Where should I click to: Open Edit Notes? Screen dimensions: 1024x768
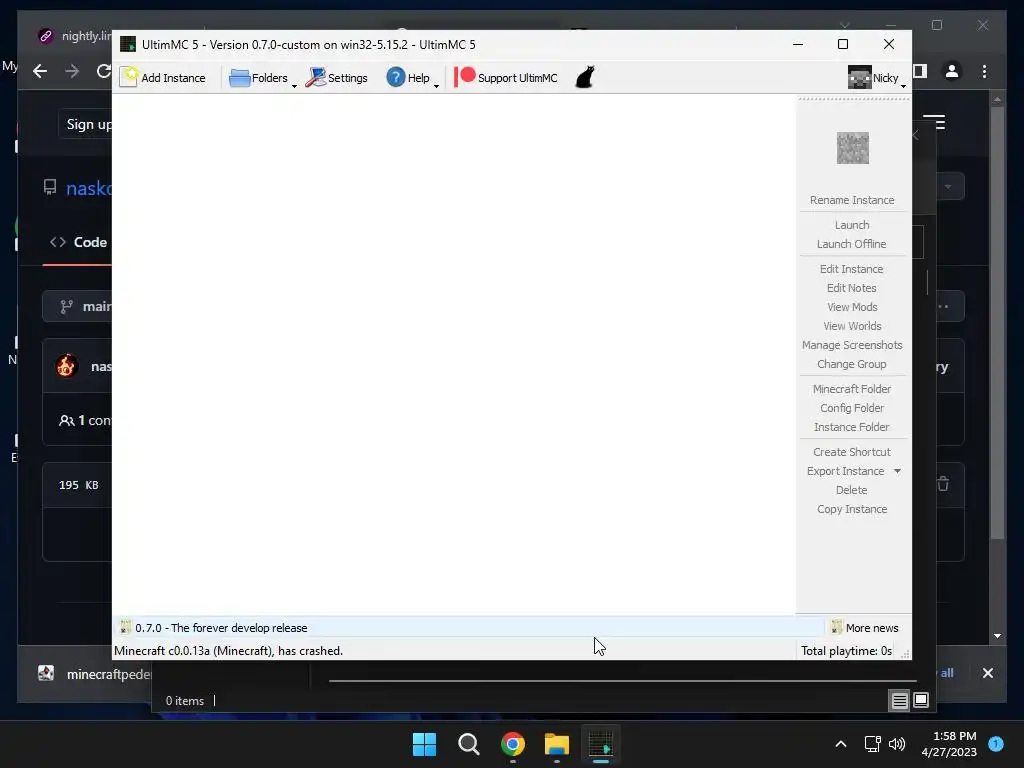pos(852,288)
